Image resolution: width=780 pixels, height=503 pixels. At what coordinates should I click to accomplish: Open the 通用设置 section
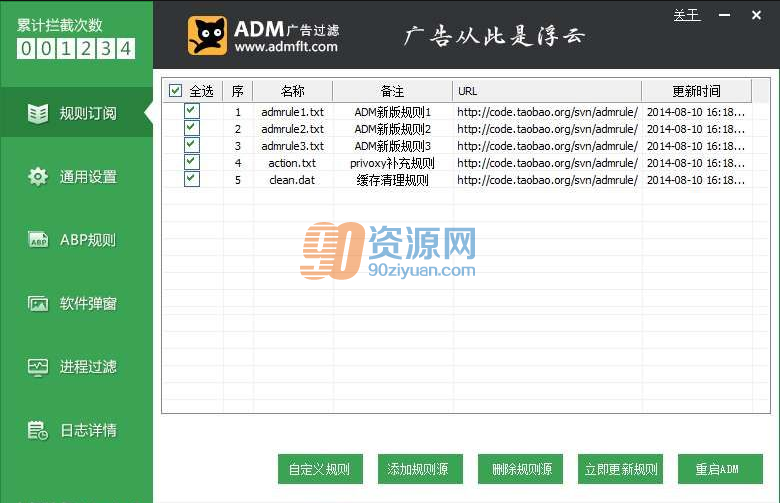click(x=77, y=177)
